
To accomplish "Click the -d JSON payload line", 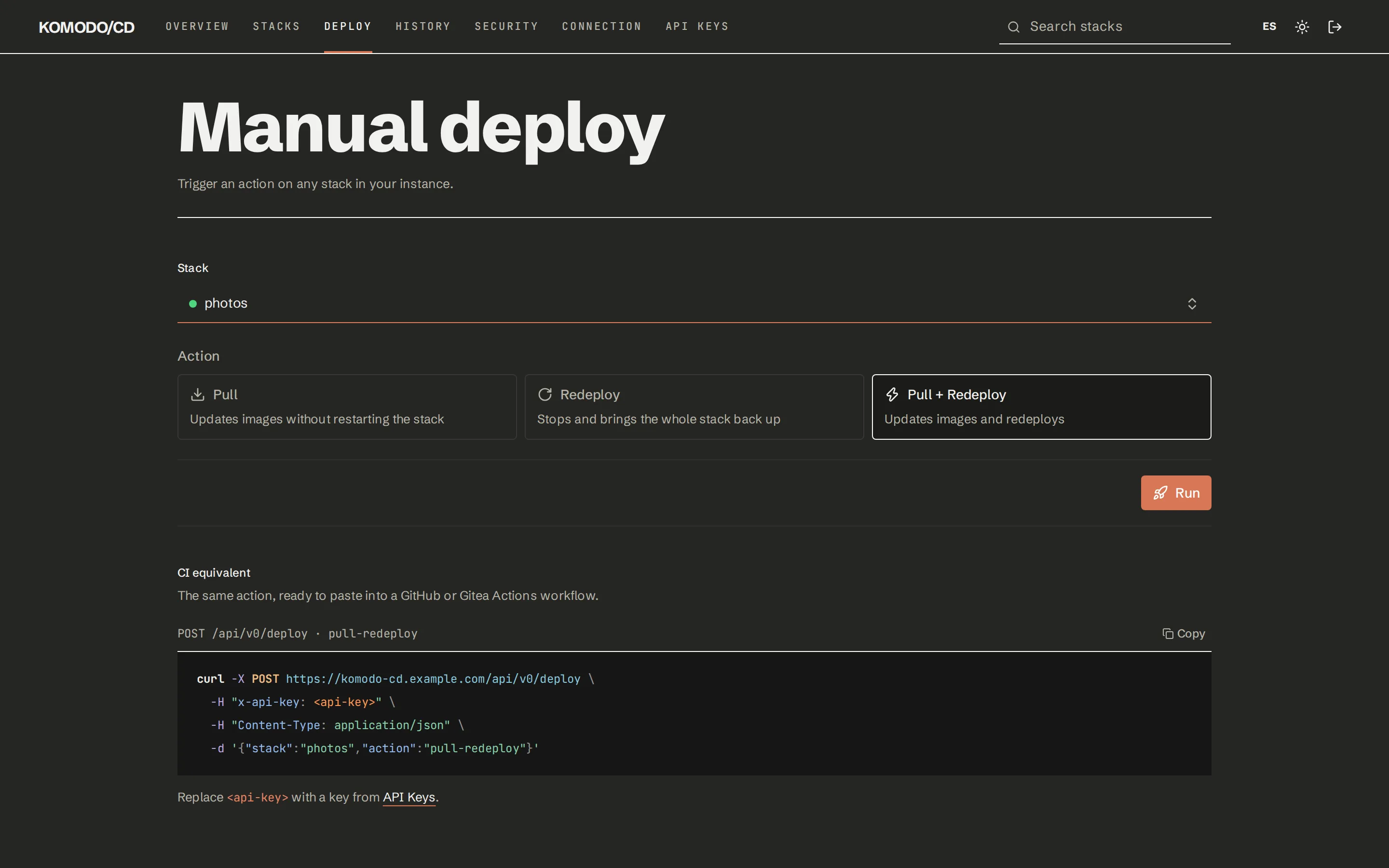I will click(x=374, y=748).
